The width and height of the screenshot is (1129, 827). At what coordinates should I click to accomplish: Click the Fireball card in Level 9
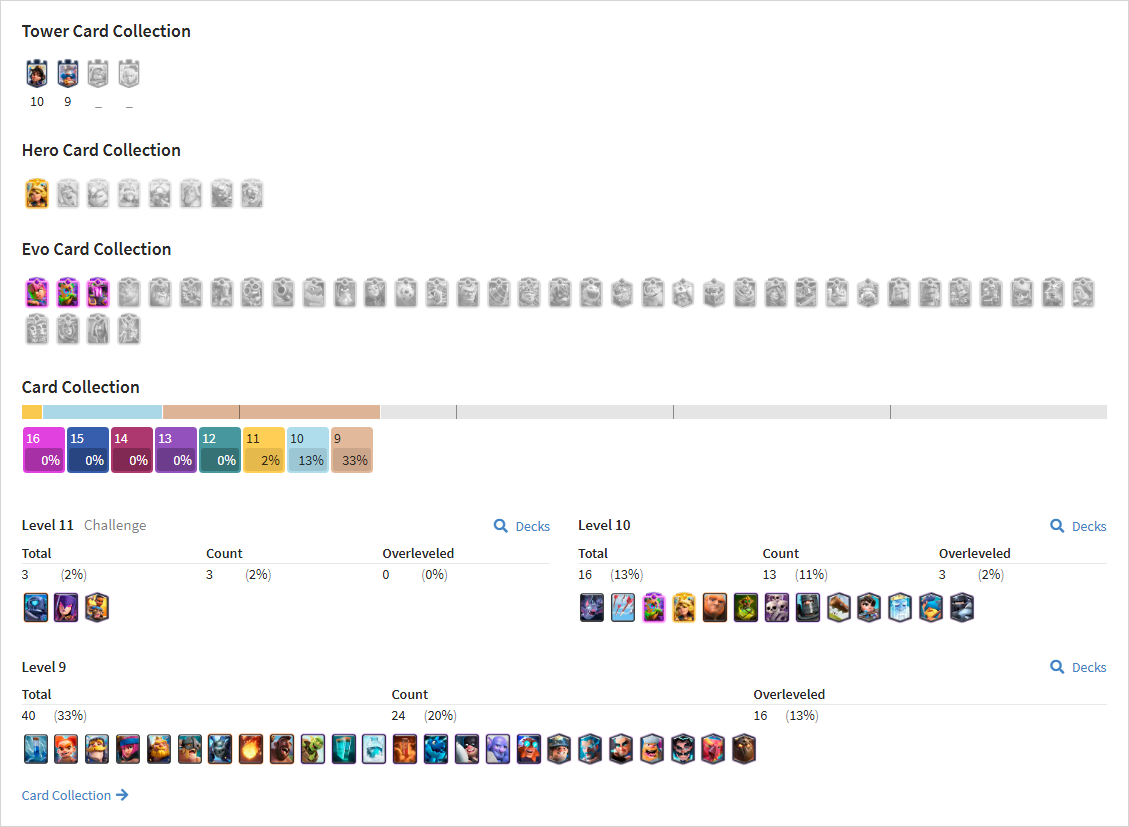[x=251, y=749]
